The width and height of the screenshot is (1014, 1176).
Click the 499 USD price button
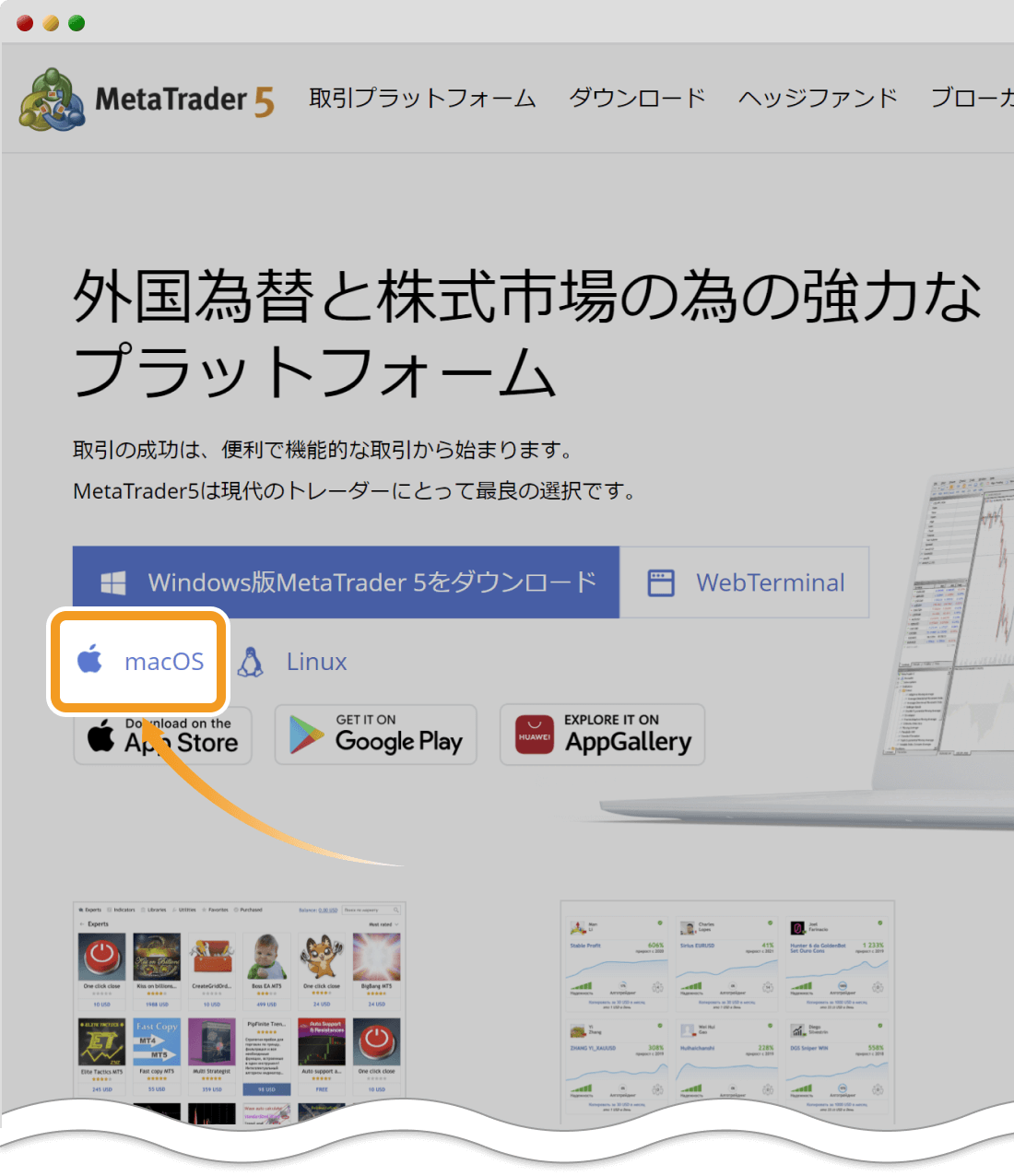coord(266,1005)
